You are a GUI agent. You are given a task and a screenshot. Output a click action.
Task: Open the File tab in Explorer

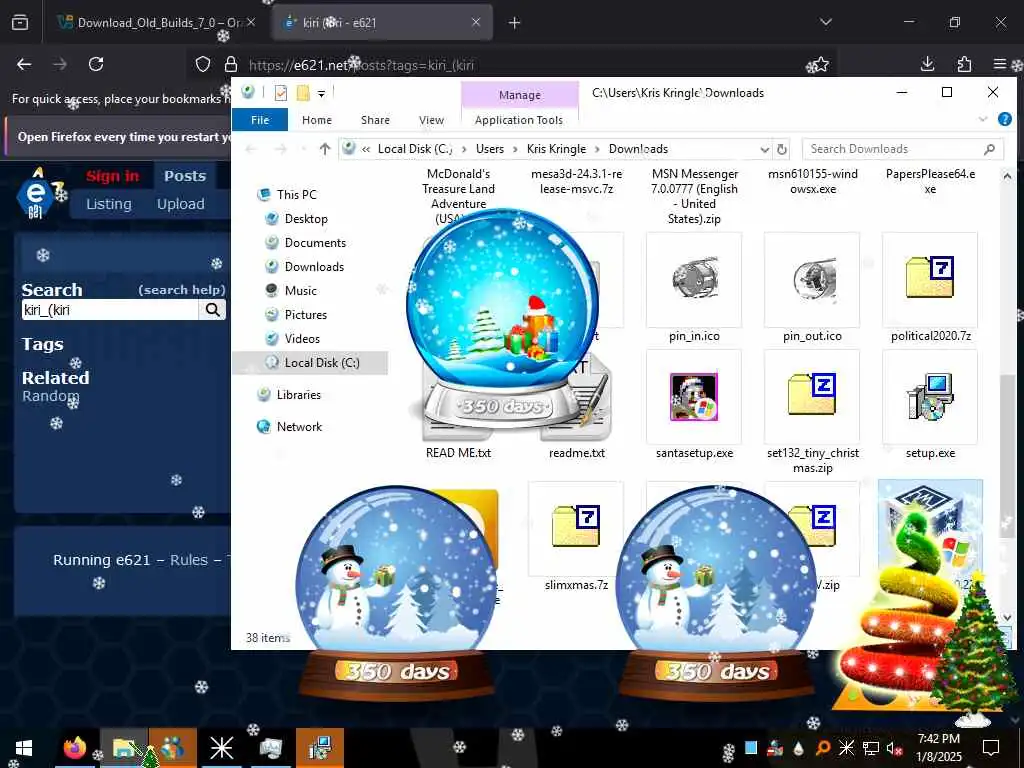pos(260,120)
